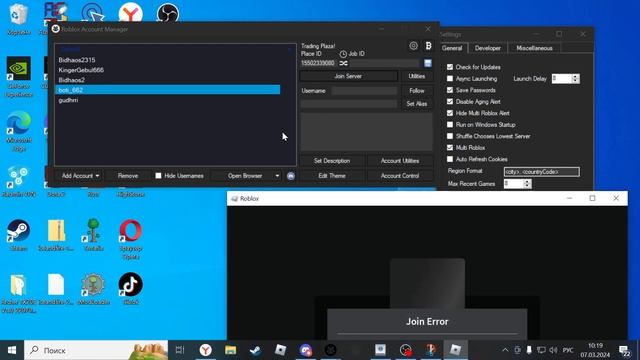
Task: Click the Place ID input field
Action: [318, 63]
